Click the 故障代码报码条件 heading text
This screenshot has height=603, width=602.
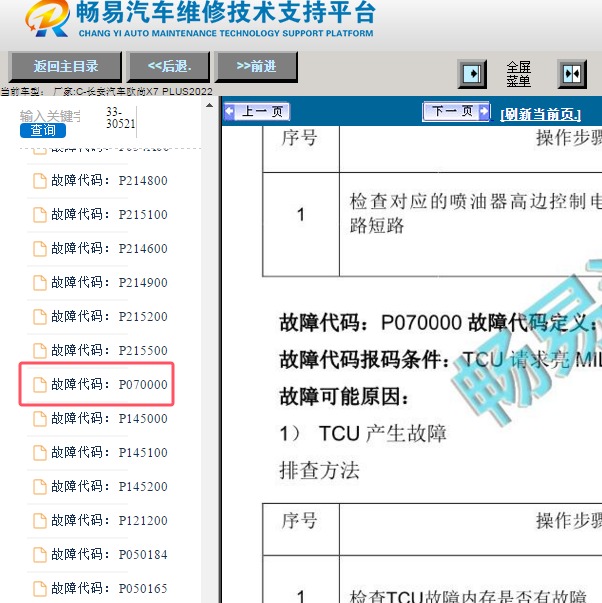pyautogui.click(x=364, y=360)
